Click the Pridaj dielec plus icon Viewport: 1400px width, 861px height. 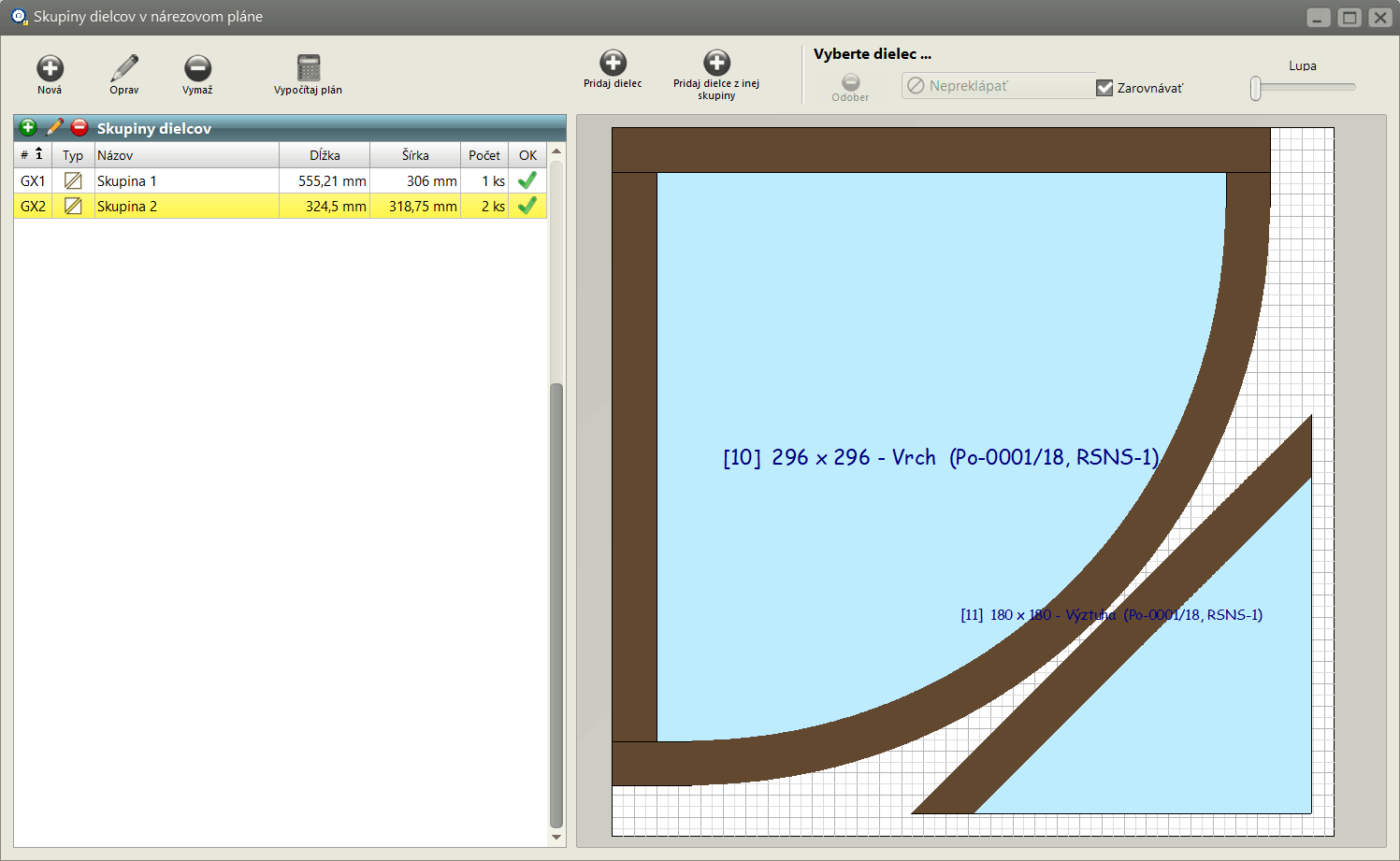(x=613, y=63)
